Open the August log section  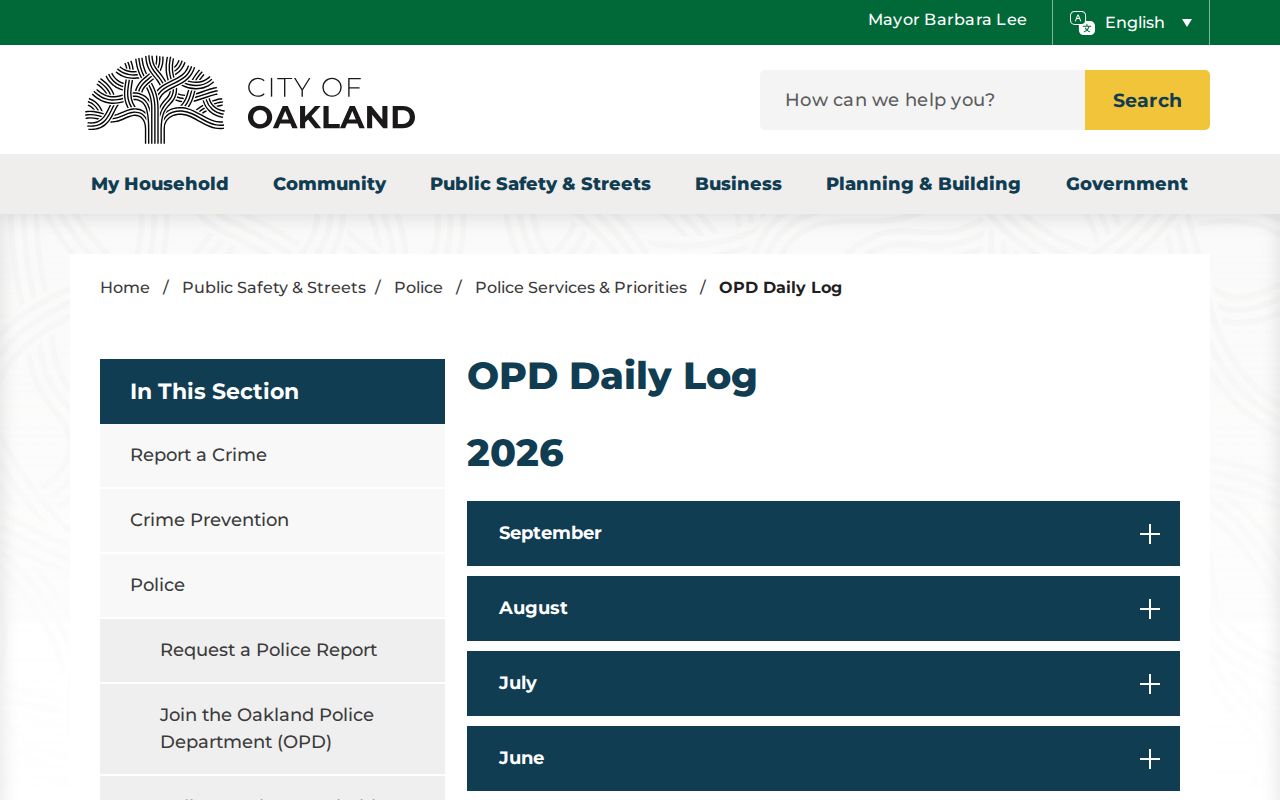pos(823,608)
